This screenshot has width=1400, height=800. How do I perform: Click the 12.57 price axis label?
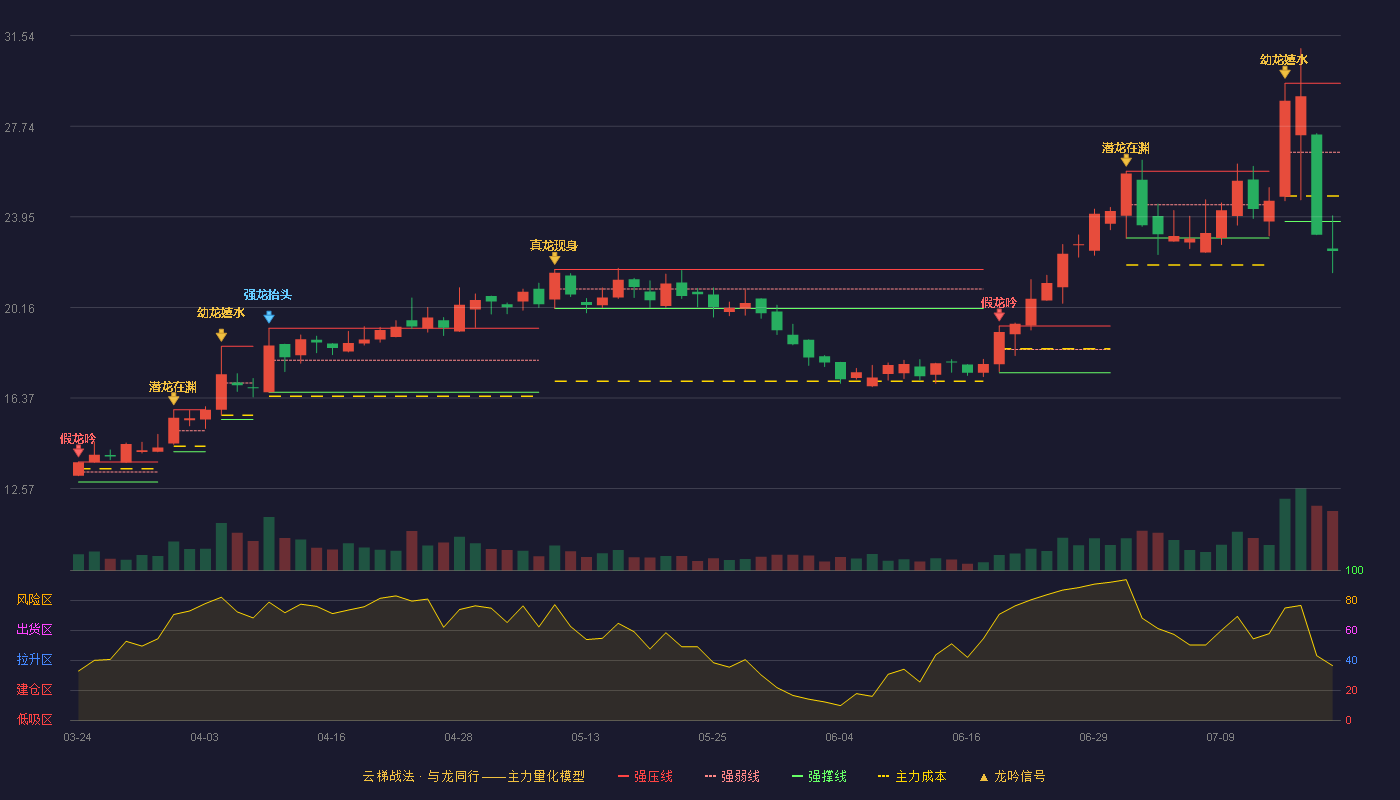(19, 490)
